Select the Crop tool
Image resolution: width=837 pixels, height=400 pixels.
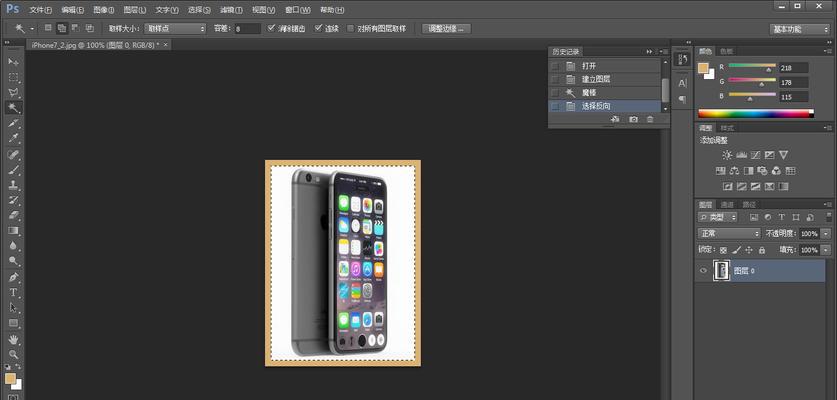[x=13, y=123]
